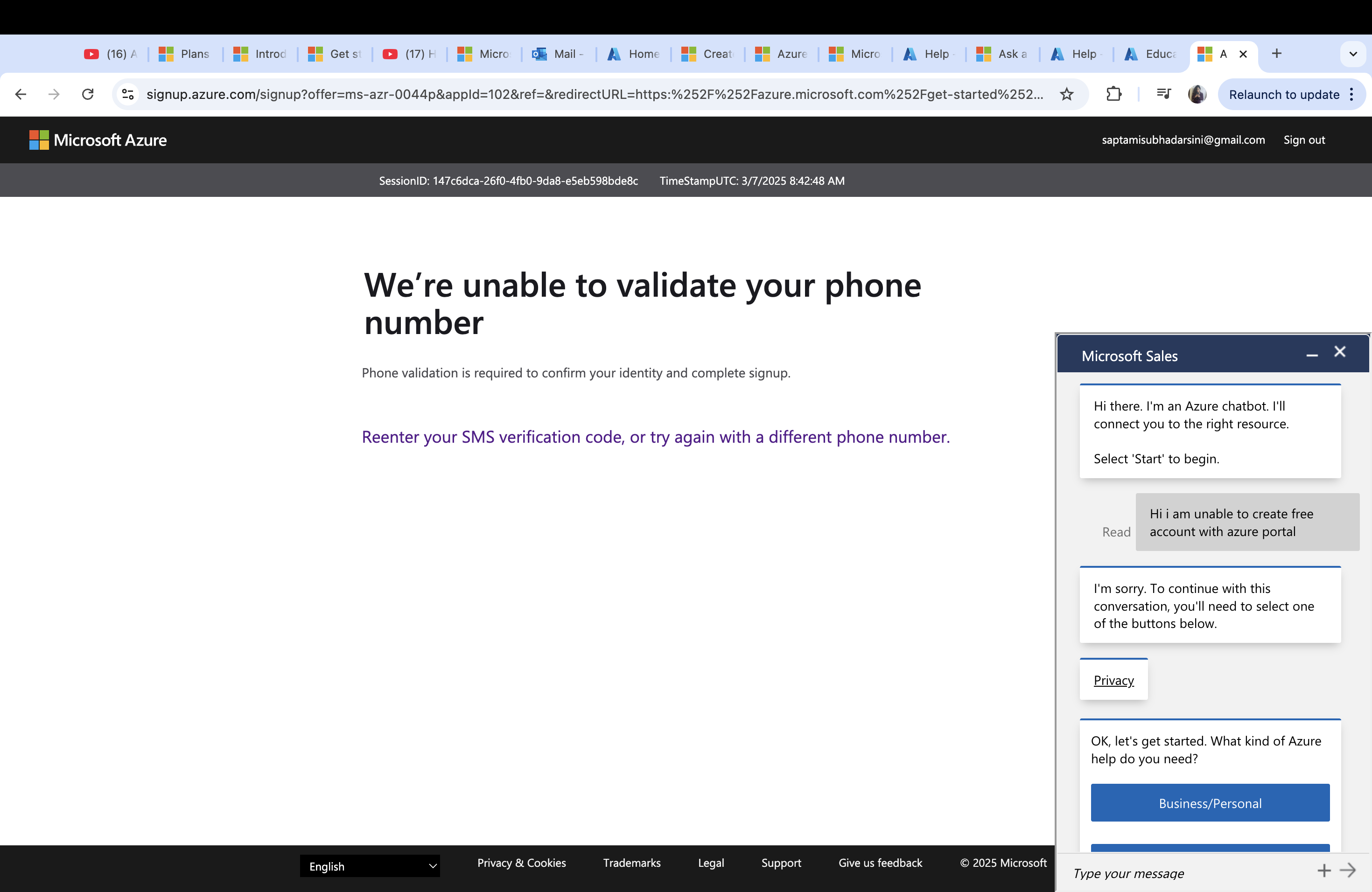Screen dimensions: 1372x892
Task: Click the © 2025 Microsoft text
Action: point(1003,863)
